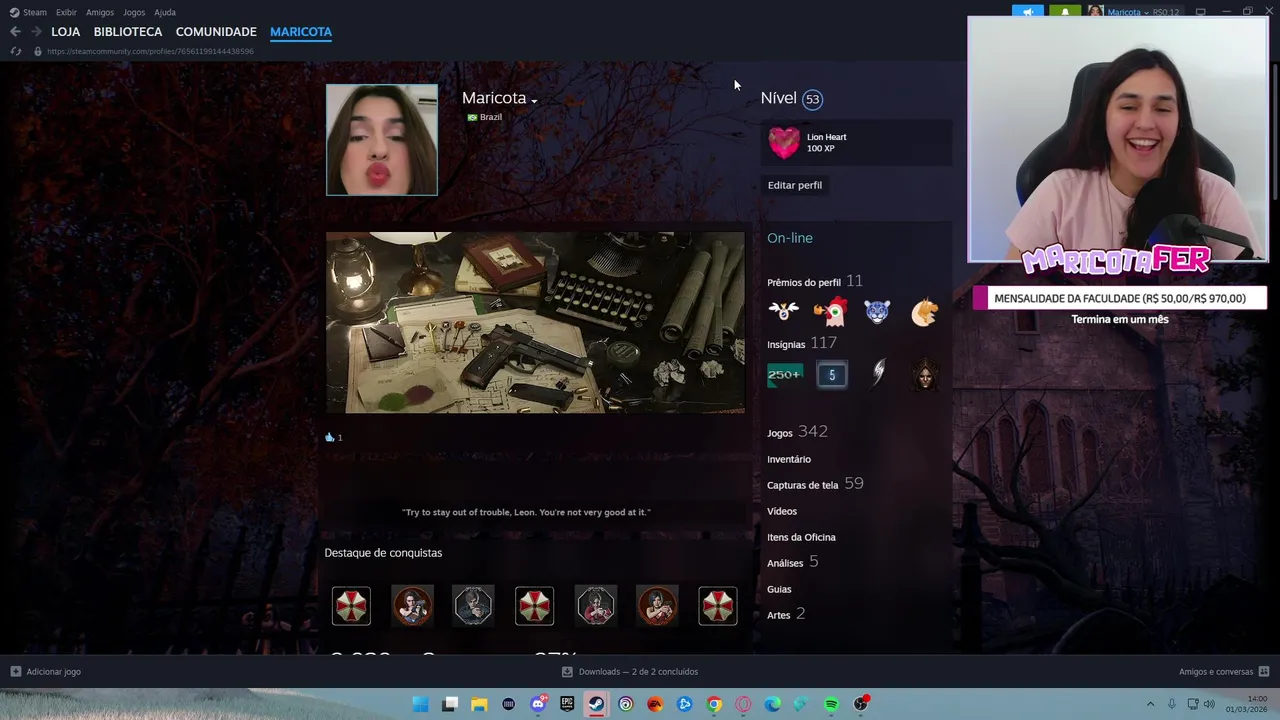
Task: Open the Ajuda menu
Action: (x=165, y=12)
